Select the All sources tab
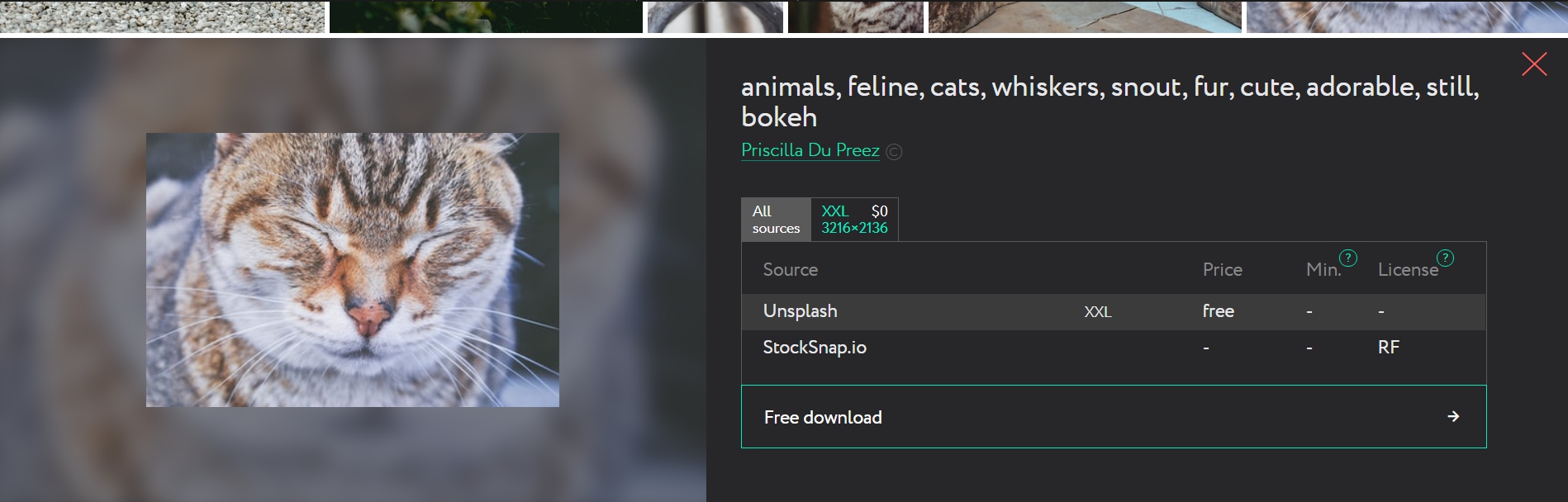This screenshot has width=1568, height=502. pos(776,220)
